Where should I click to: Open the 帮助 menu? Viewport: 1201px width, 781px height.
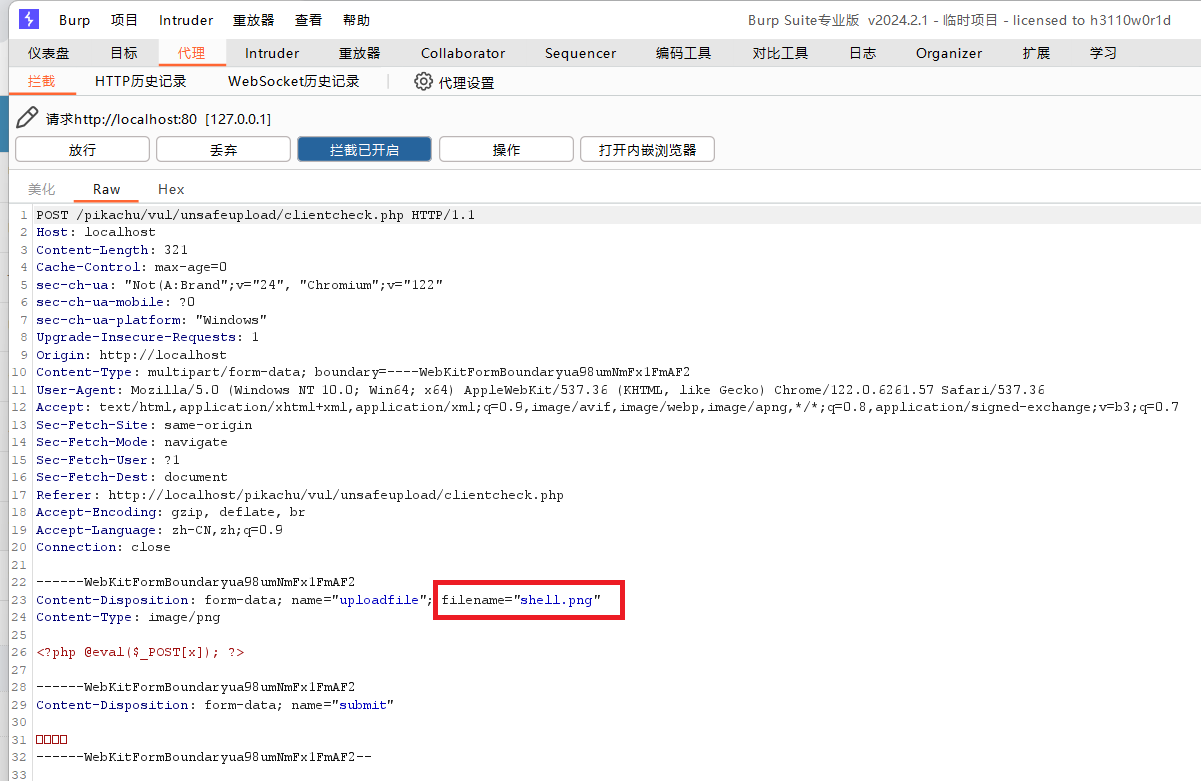point(356,20)
